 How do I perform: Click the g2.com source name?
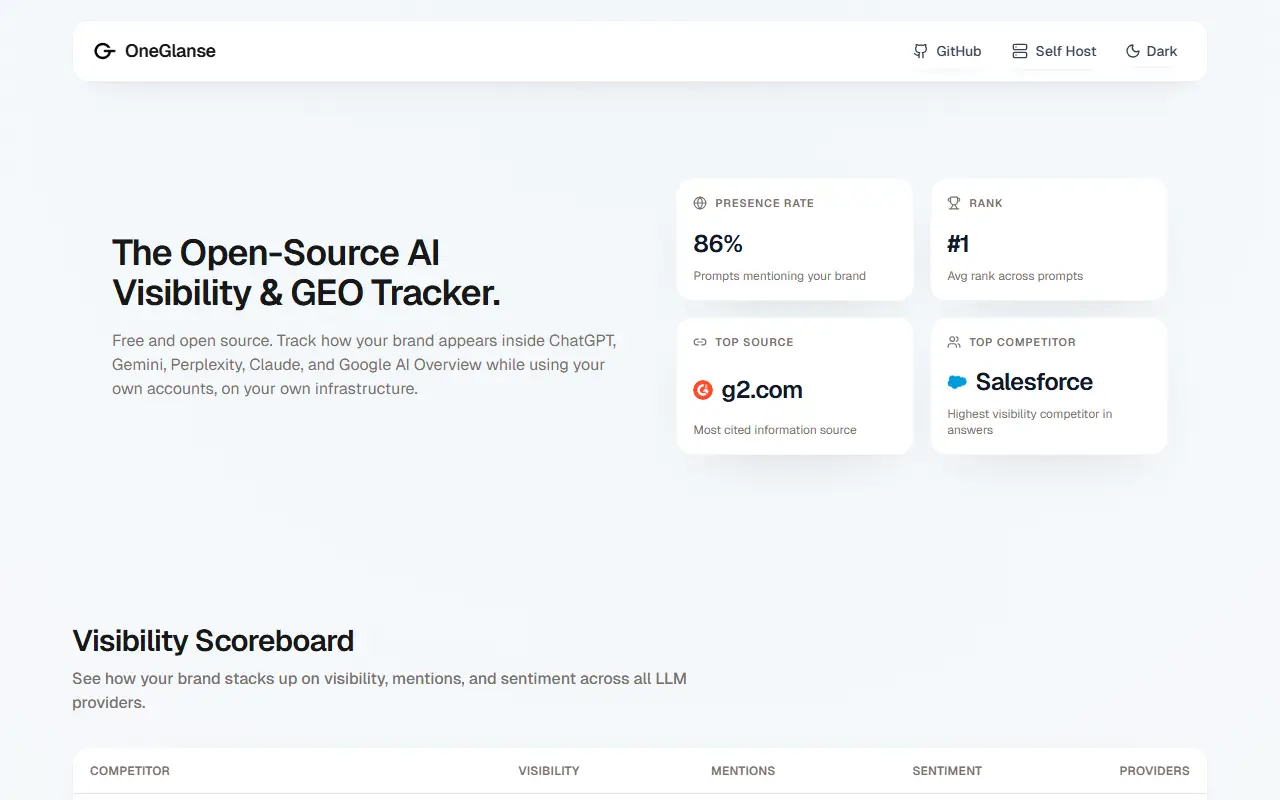(x=762, y=390)
